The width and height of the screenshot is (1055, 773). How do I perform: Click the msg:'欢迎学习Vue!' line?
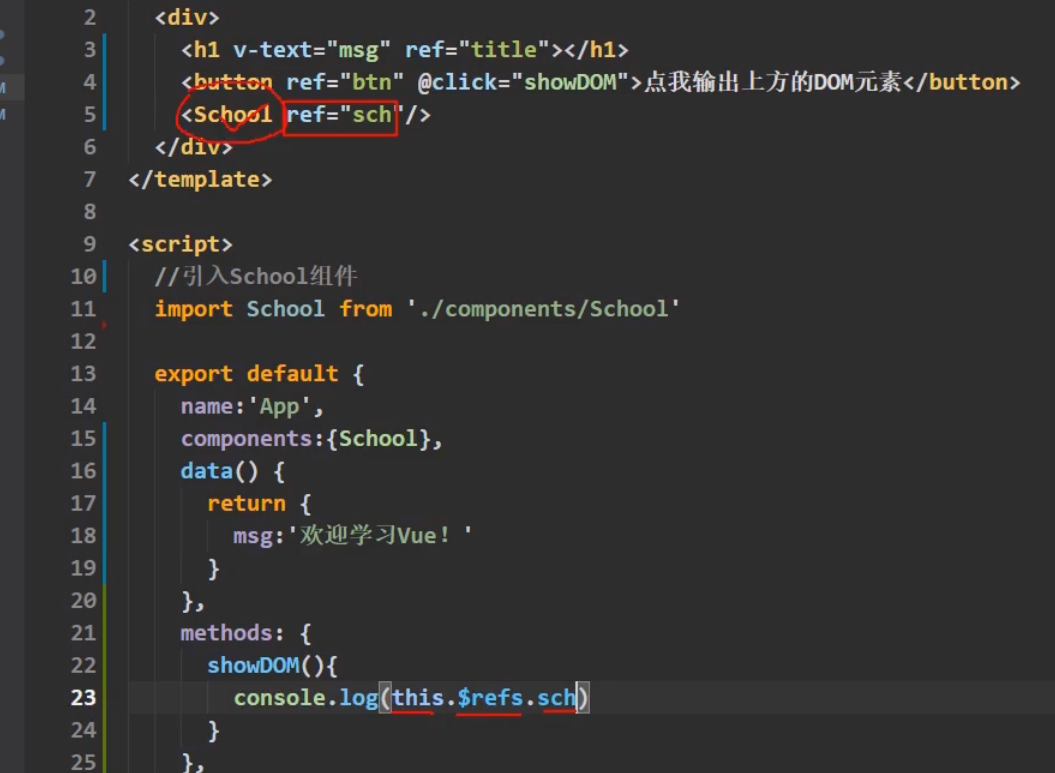pos(353,536)
